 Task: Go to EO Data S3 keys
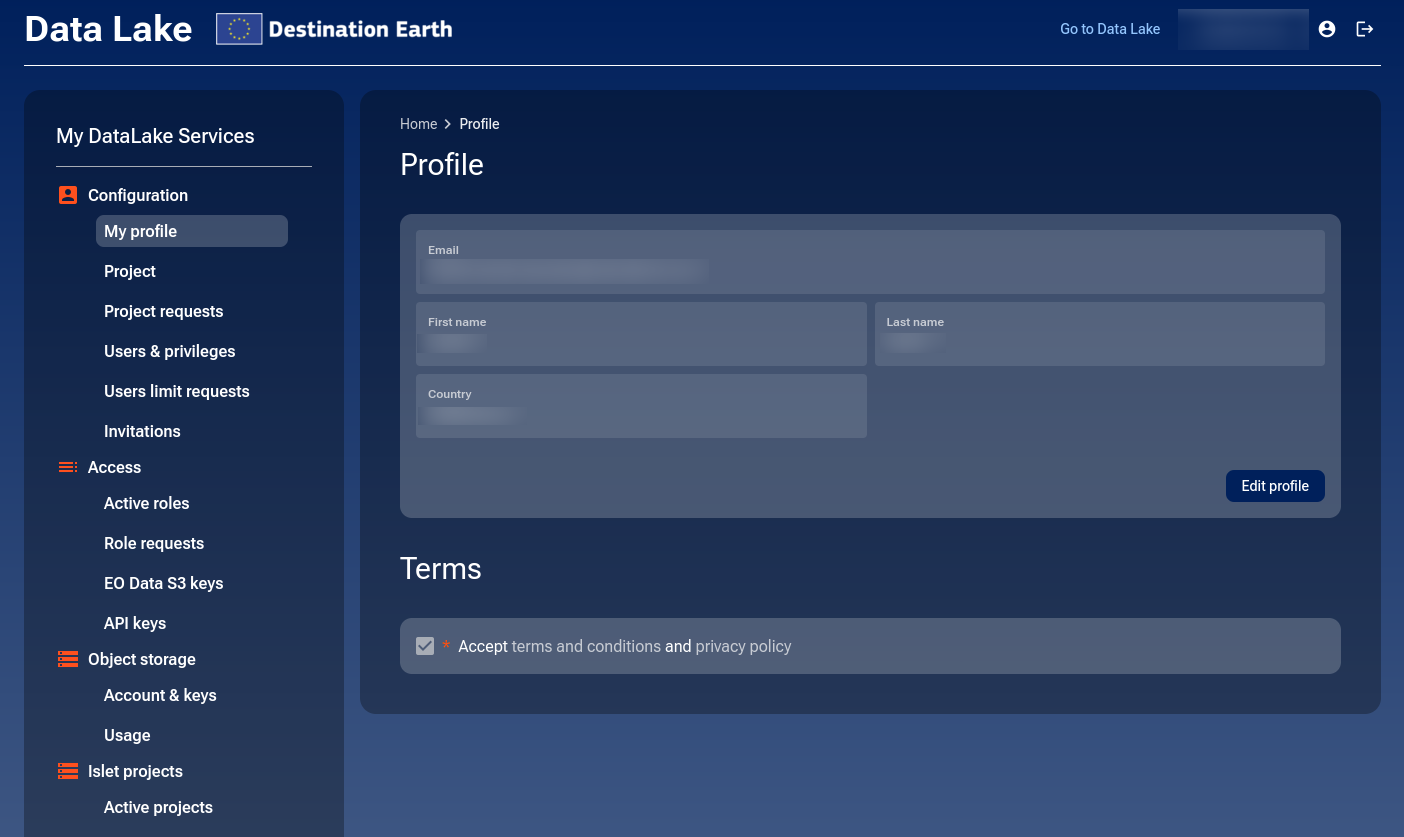click(x=164, y=583)
